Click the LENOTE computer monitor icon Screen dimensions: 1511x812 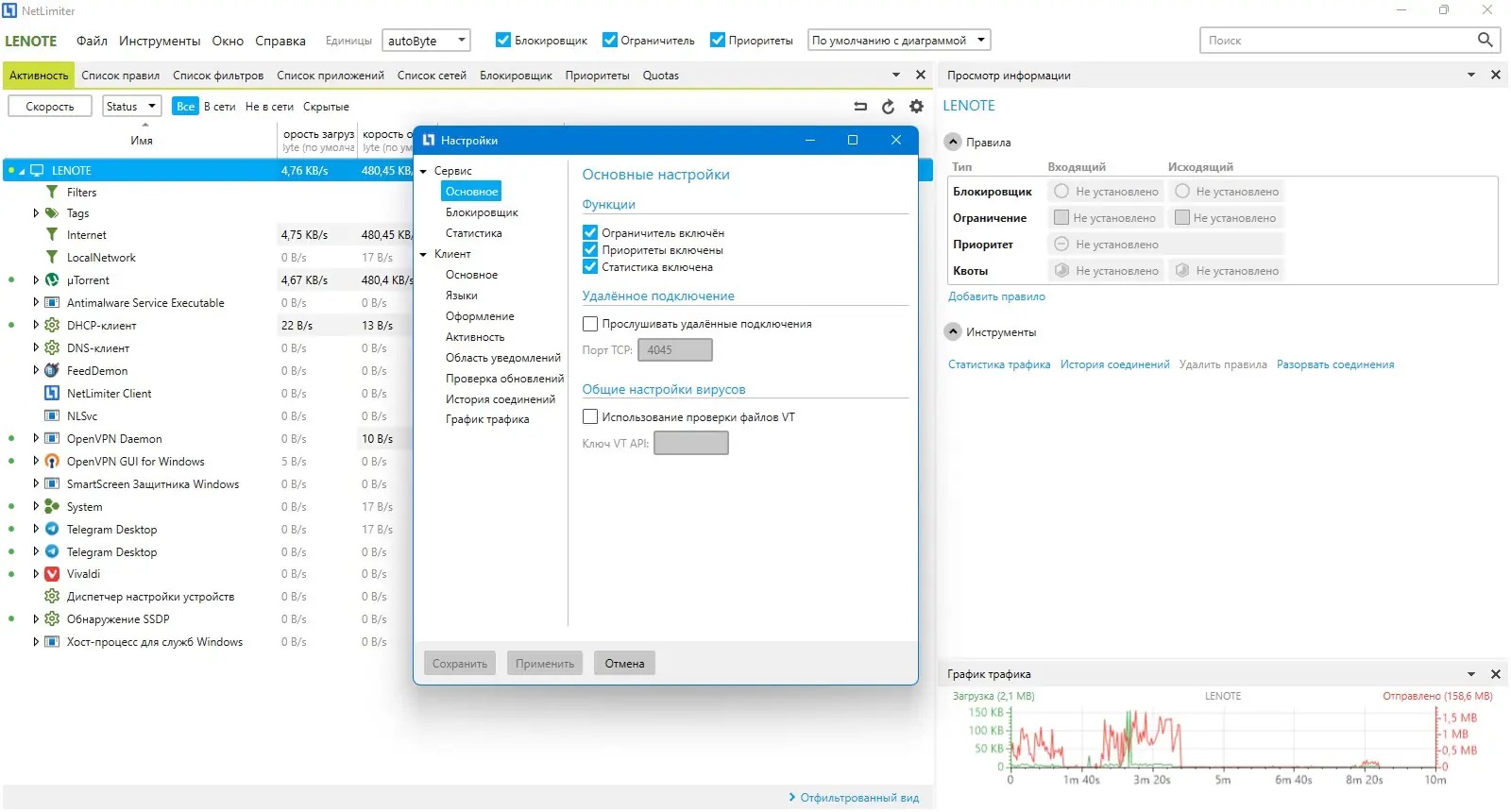pyautogui.click(x=37, y=171)
